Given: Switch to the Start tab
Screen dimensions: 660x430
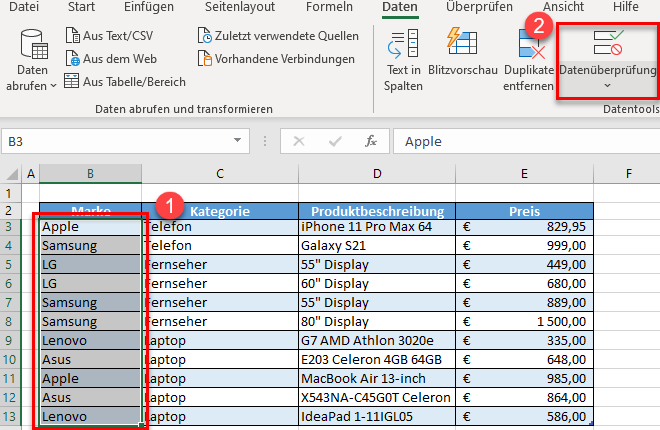Looking at the screenshot, I should [81, 7].
